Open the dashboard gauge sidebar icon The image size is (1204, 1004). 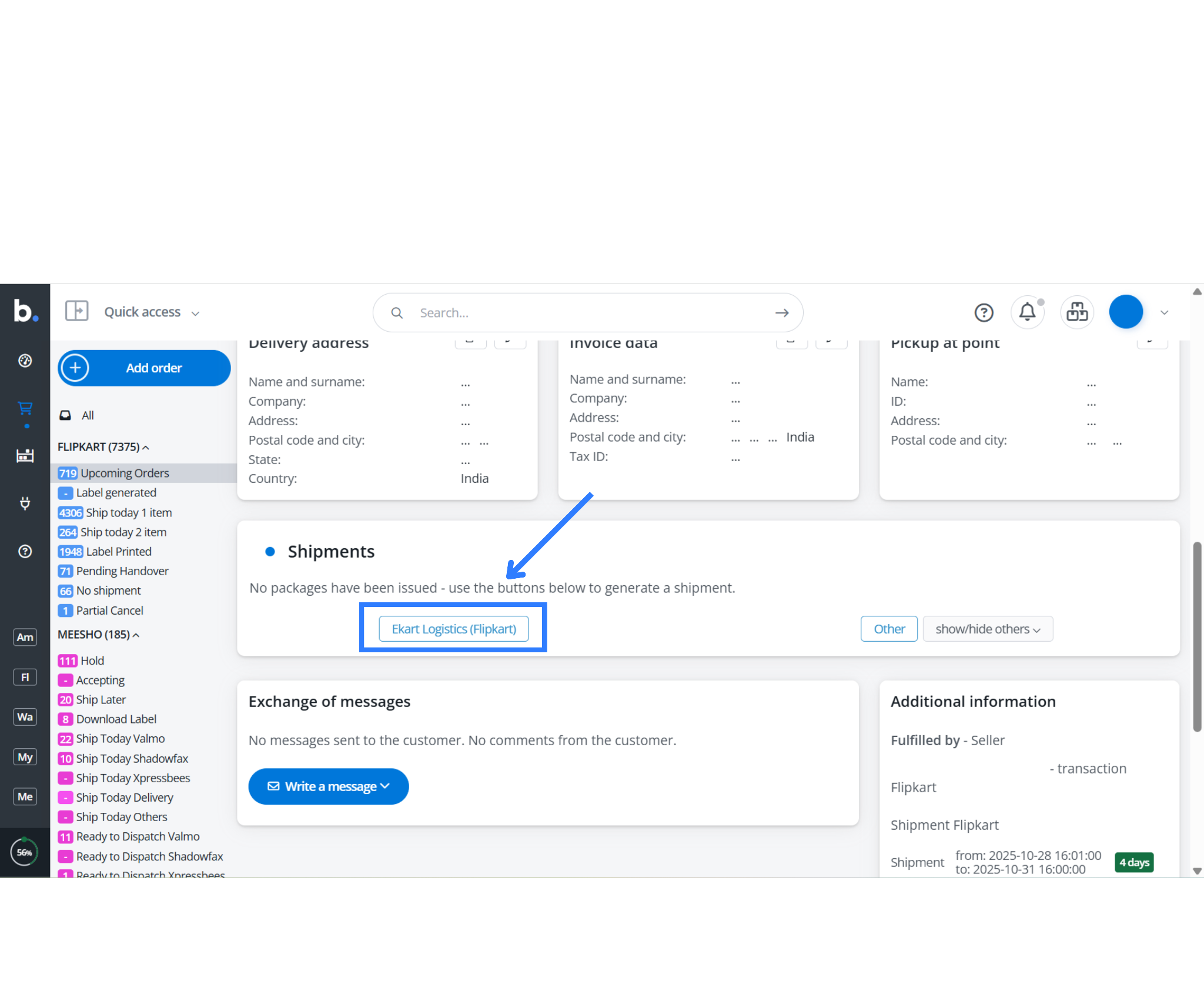click(25, 361)
